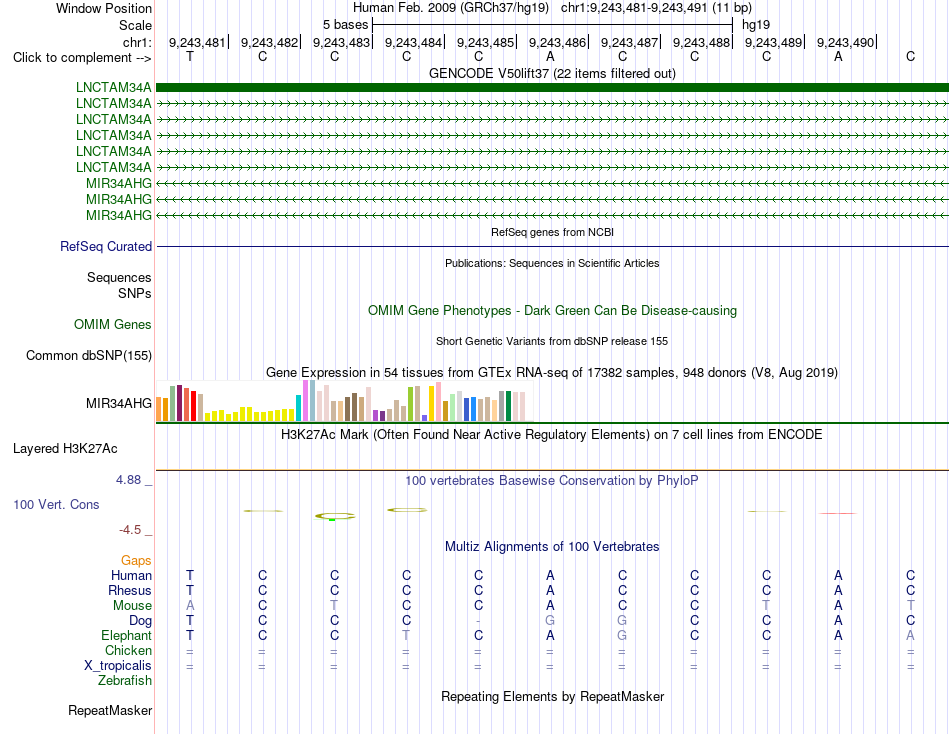Click the "Sequences SNPs" track label

point(119,285)
